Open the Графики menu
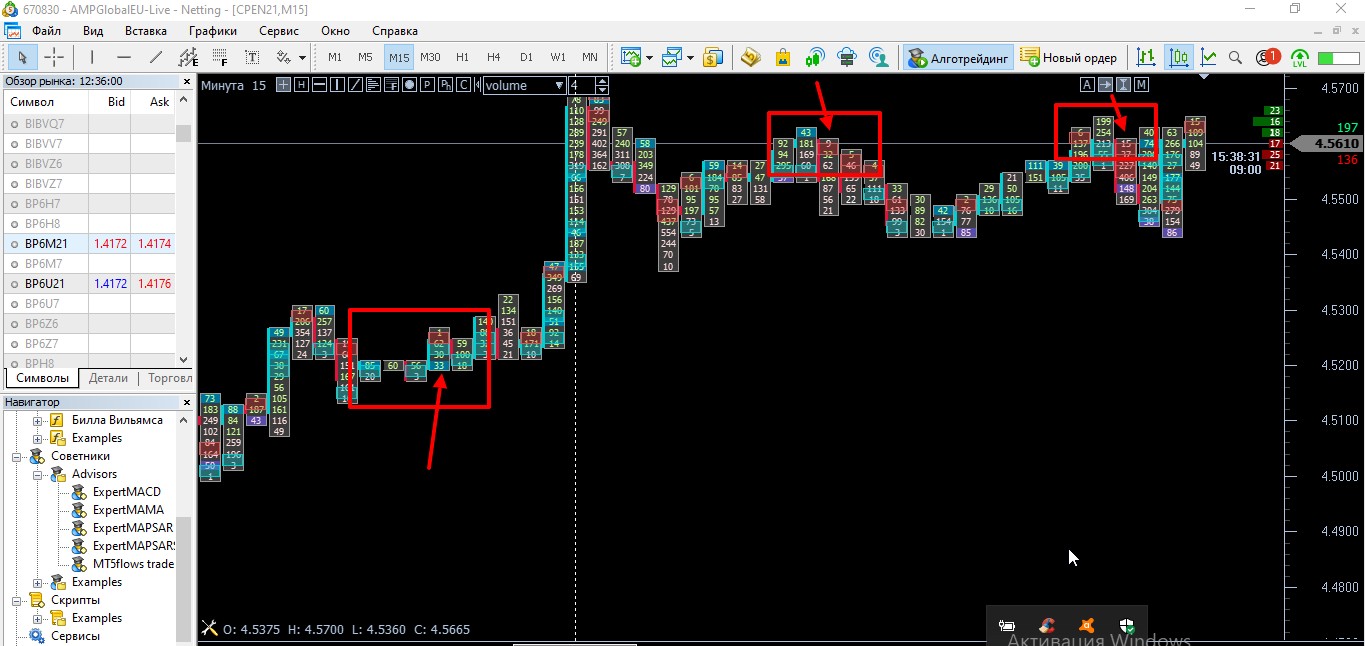 click(x=213, y=31)
